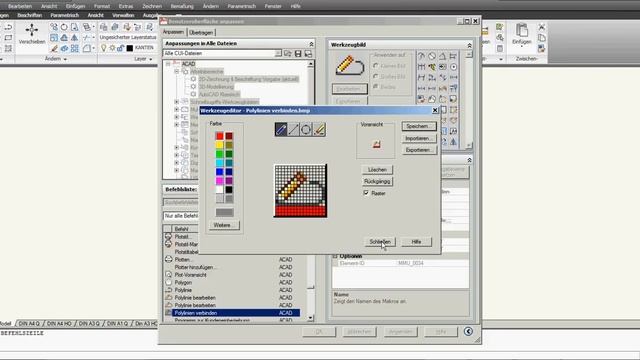Image resolution: width=640 pixels, height=360 pixels.
Task: Open the Zeichnen menu
Action: (152, 6)
